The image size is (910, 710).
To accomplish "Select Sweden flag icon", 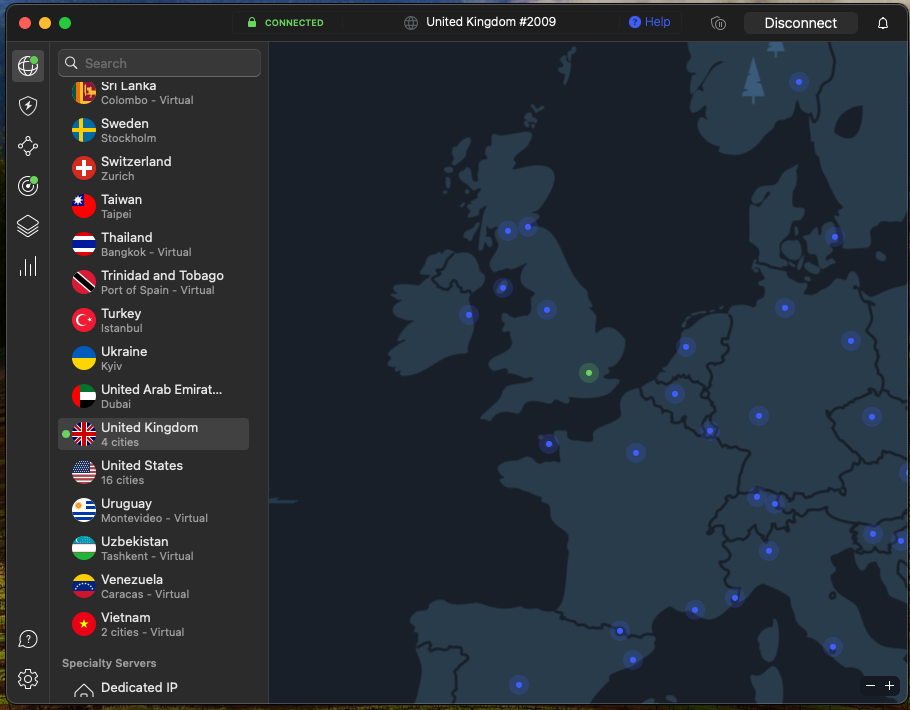I will click(84, 130).
